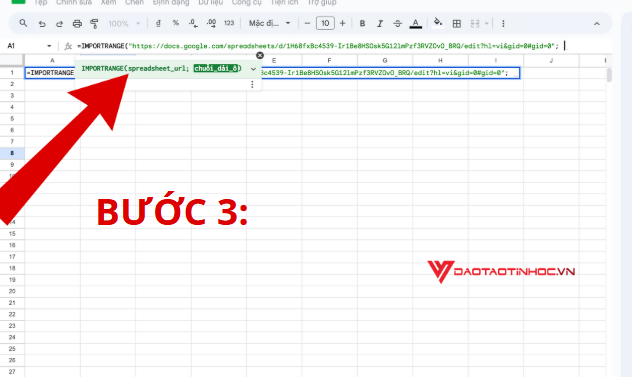Viewport: 632px width, 377px height.
Task: Apply currency đ format
Action: [x=158, y=23]
